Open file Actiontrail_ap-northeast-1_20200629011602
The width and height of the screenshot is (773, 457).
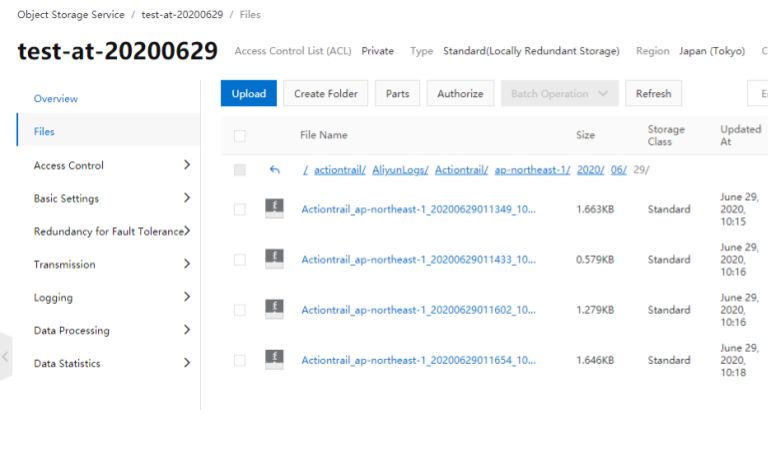(x=419, y=310)
